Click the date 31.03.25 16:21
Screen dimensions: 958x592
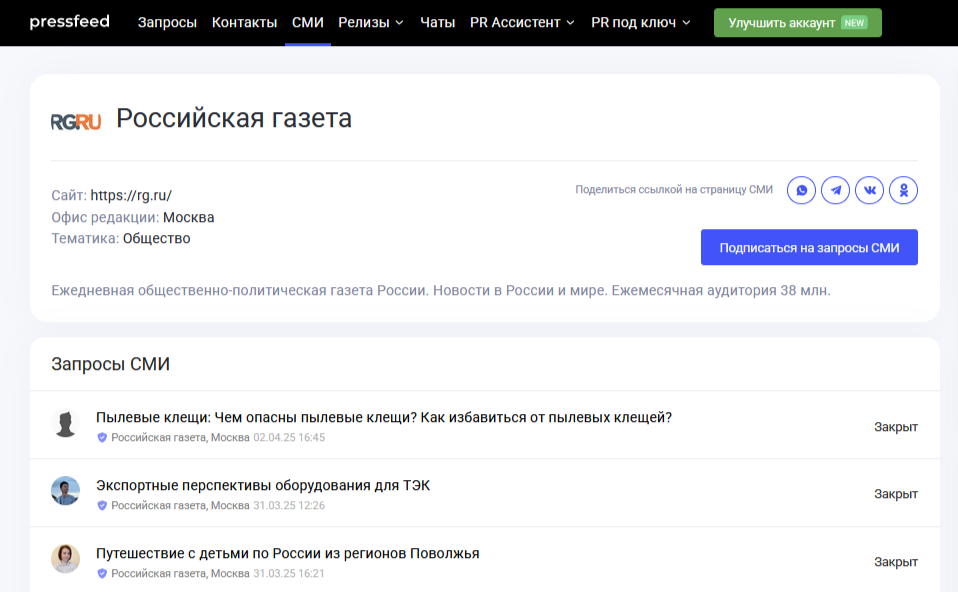pyautogui.click(x=289, y=573)
